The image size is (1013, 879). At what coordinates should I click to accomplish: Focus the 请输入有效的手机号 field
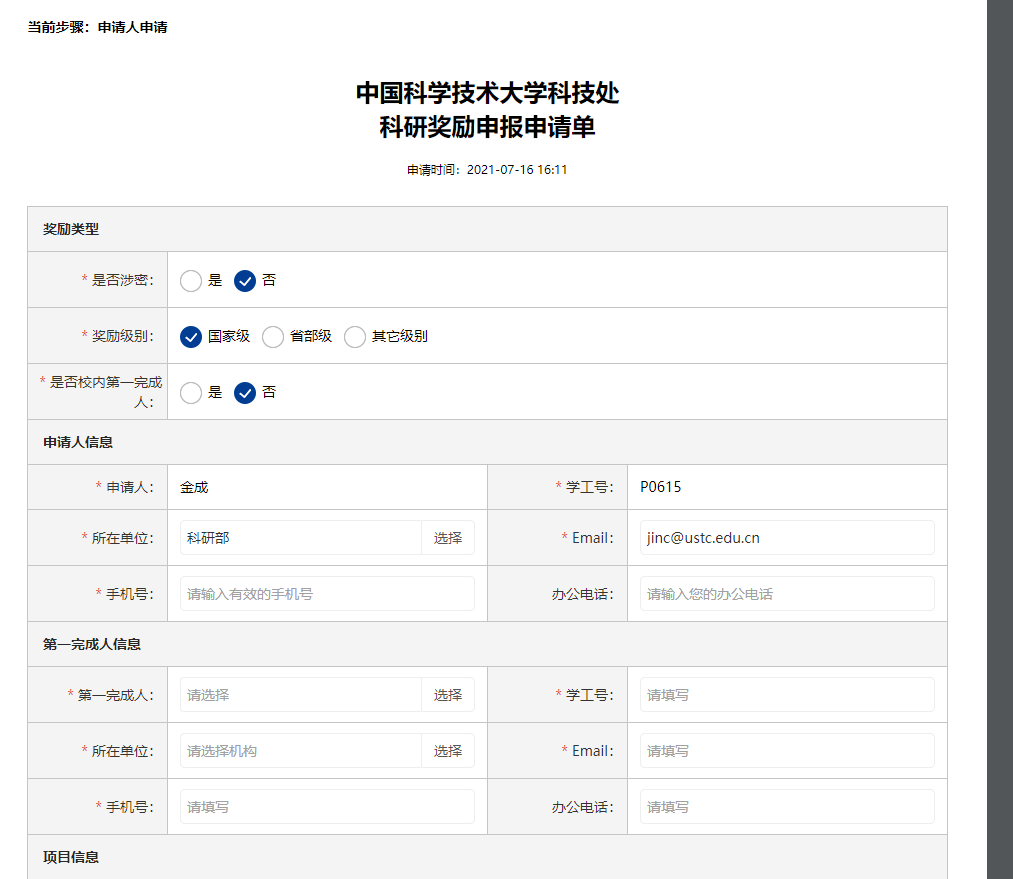[x=327, y=594]
